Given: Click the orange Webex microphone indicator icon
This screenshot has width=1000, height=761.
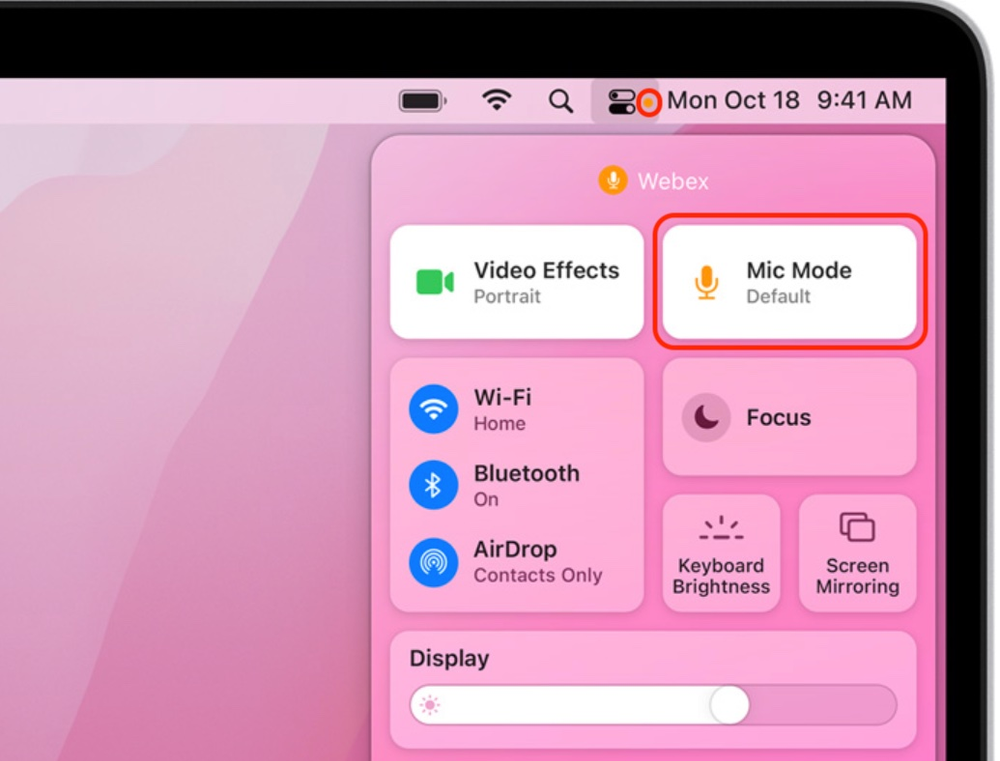Looking at the screenshot, I should [613, 181].
